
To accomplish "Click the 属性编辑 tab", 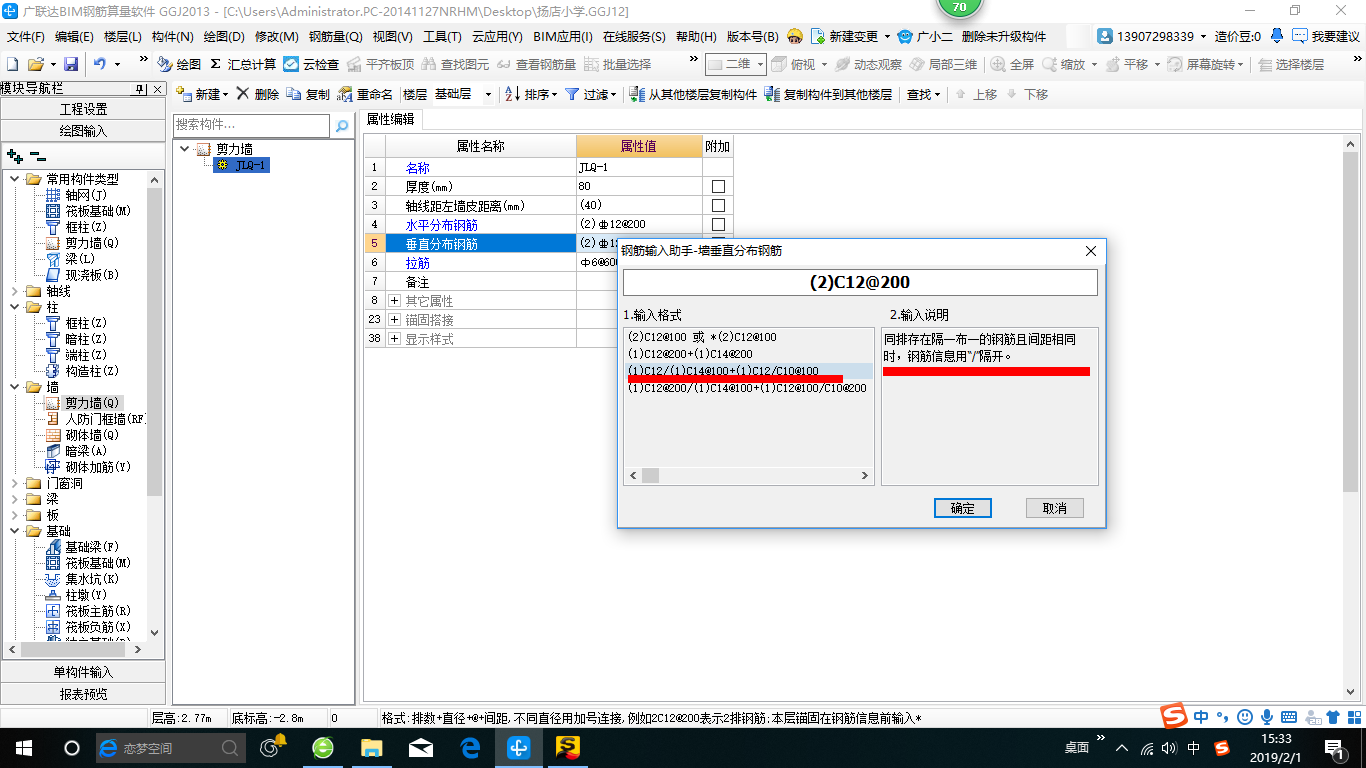I will (x=391, y=119).
